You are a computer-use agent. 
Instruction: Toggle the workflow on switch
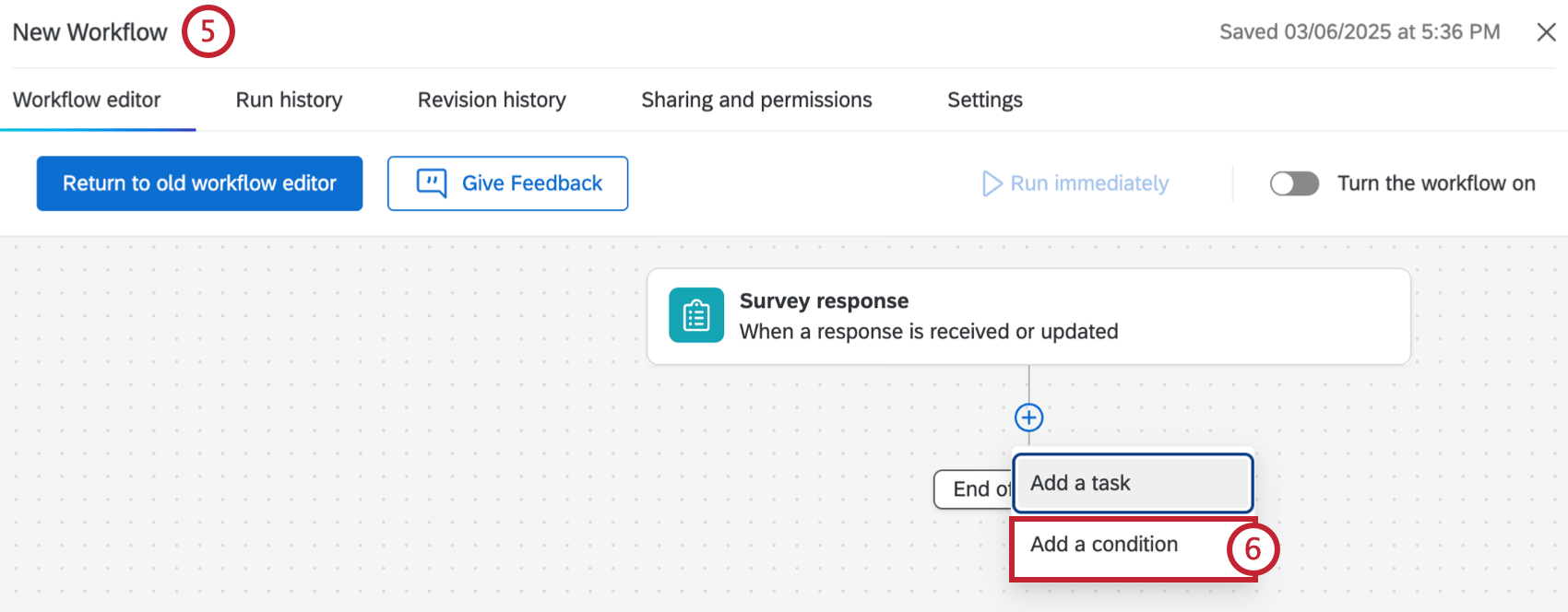click(x=1294, y=183)
